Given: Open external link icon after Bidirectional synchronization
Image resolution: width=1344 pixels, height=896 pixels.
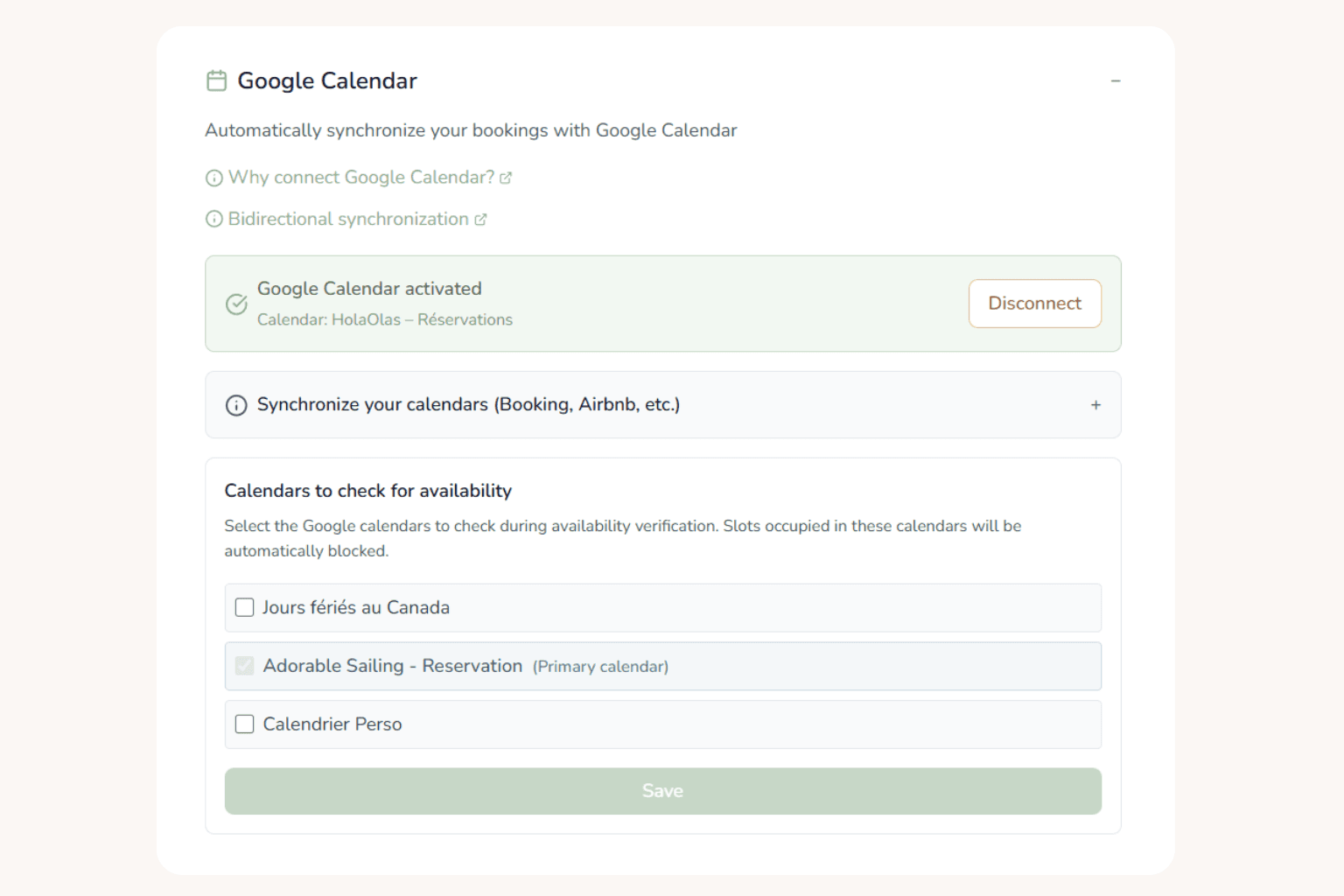Looking at the screenshot, I should [480, 220].
